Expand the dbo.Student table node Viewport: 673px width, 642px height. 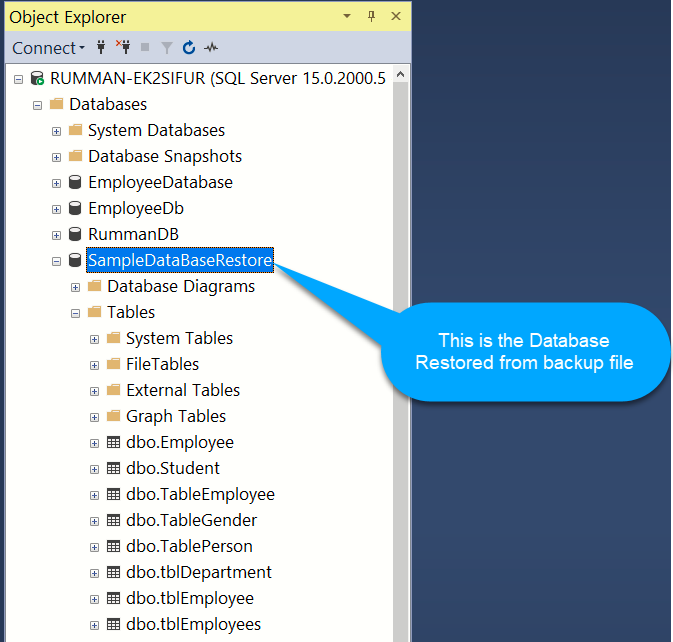point(94,469)
